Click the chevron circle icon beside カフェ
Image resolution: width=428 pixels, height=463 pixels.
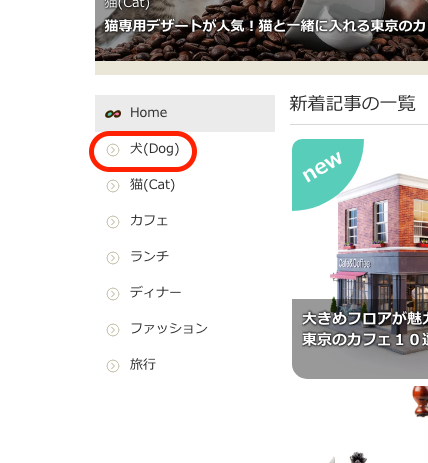[113, 222]
